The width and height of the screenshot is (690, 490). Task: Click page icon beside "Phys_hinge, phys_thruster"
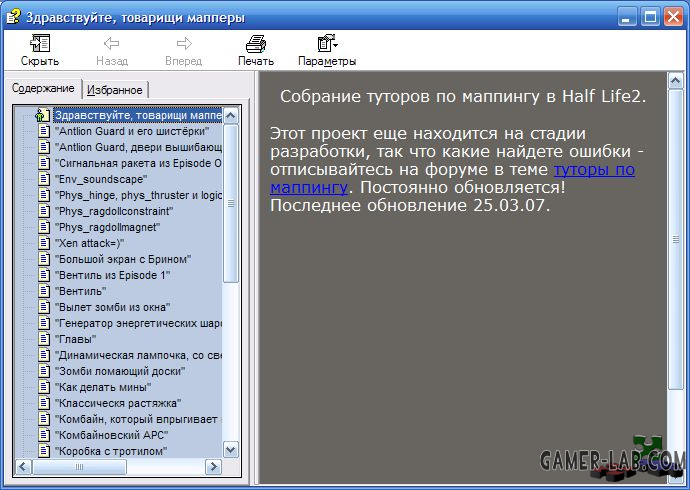point(44,194)
